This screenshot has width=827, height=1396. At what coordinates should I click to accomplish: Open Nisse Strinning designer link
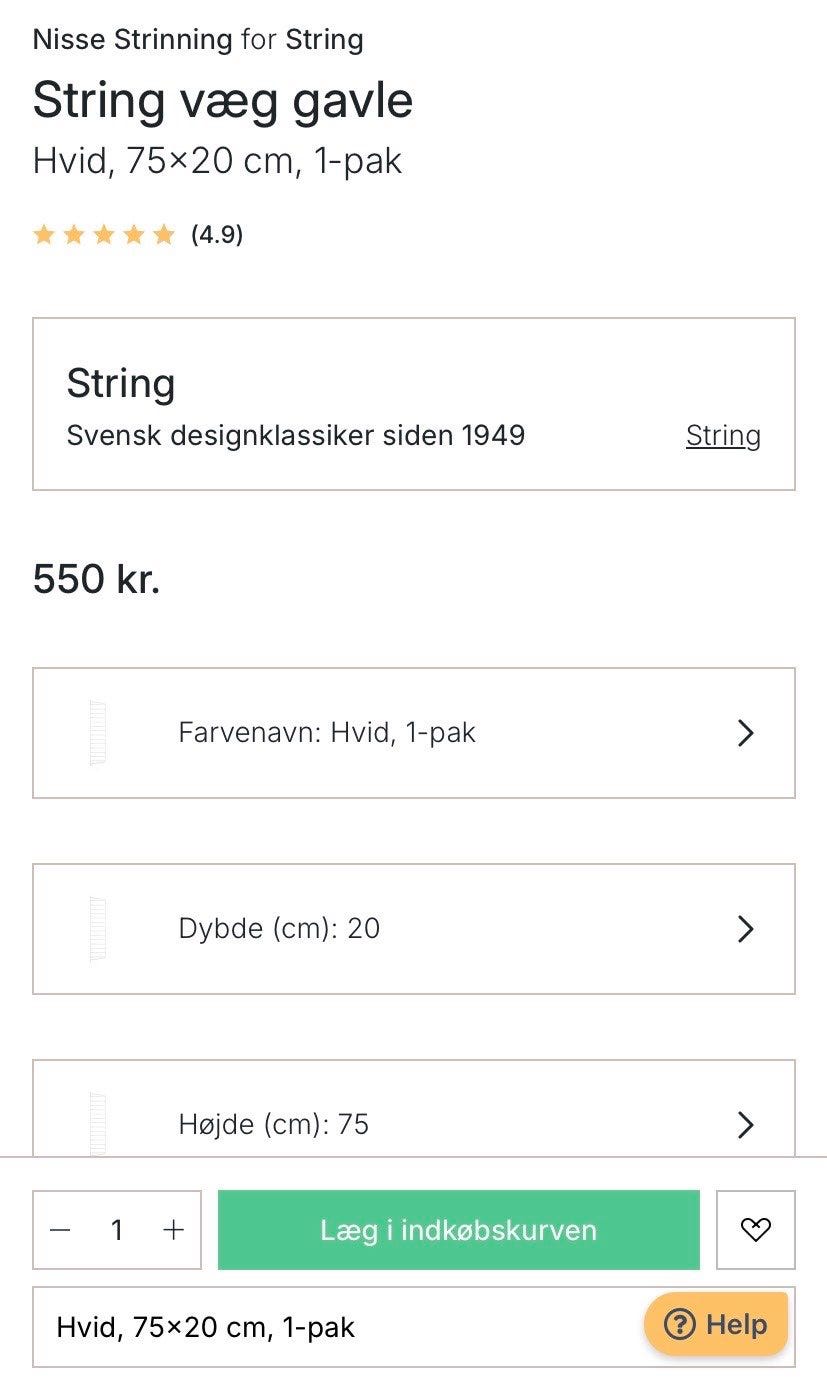132,40
